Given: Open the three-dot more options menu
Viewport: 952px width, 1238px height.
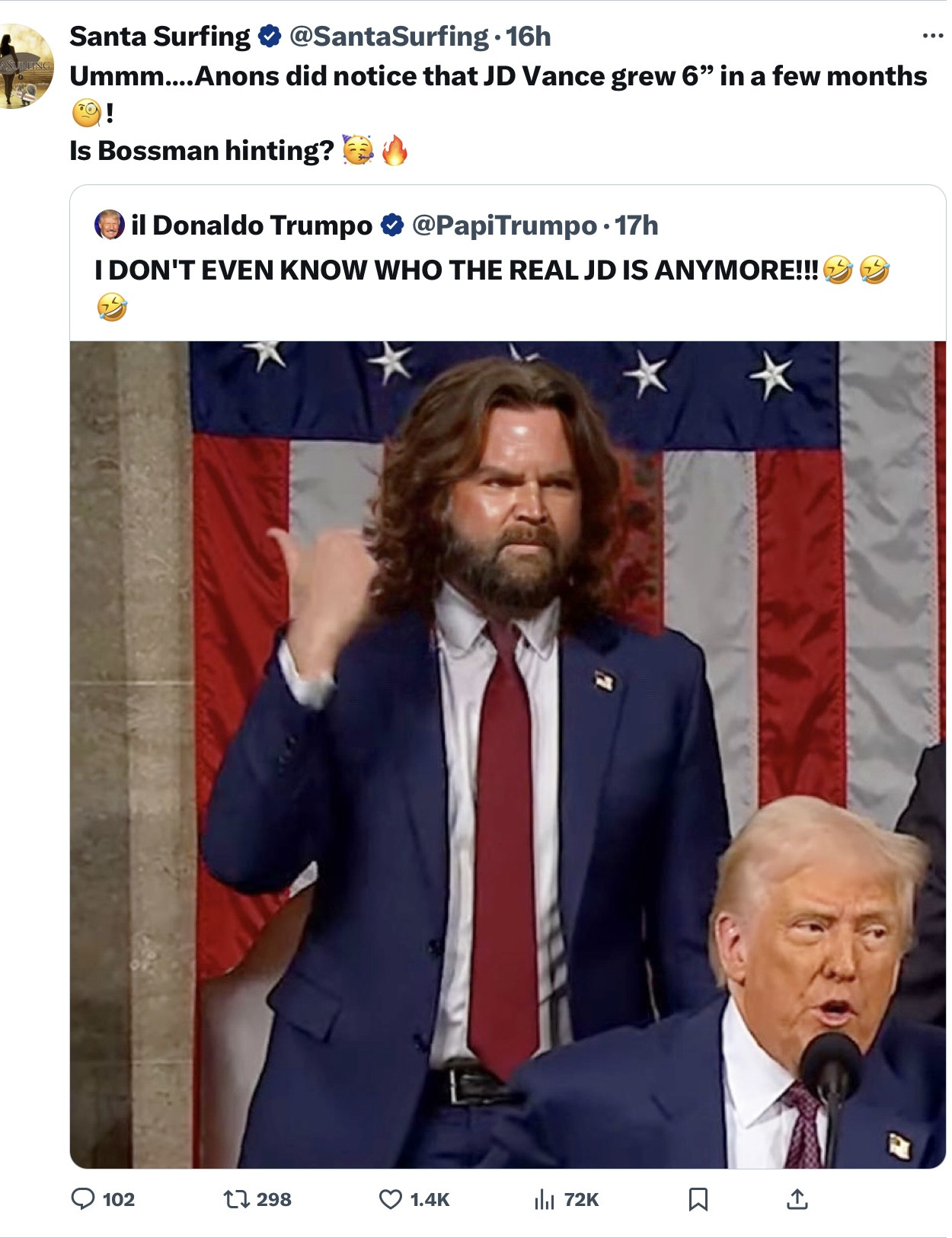Looking at the screenshot, I should pos(932,36).
